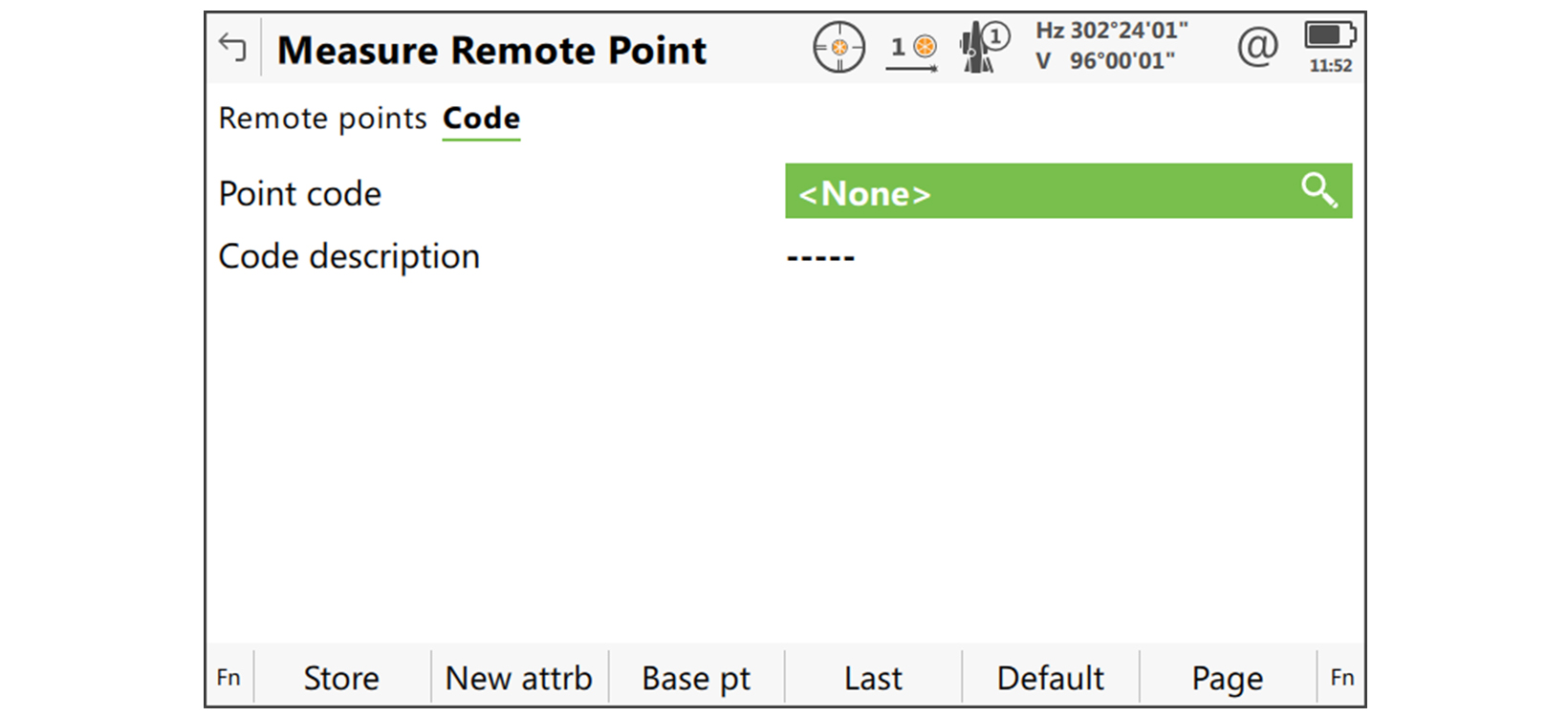Tap the crosshair target aiming icon
The height and width of the screenshot is (717, 1568).
click(x=838, y=47)
